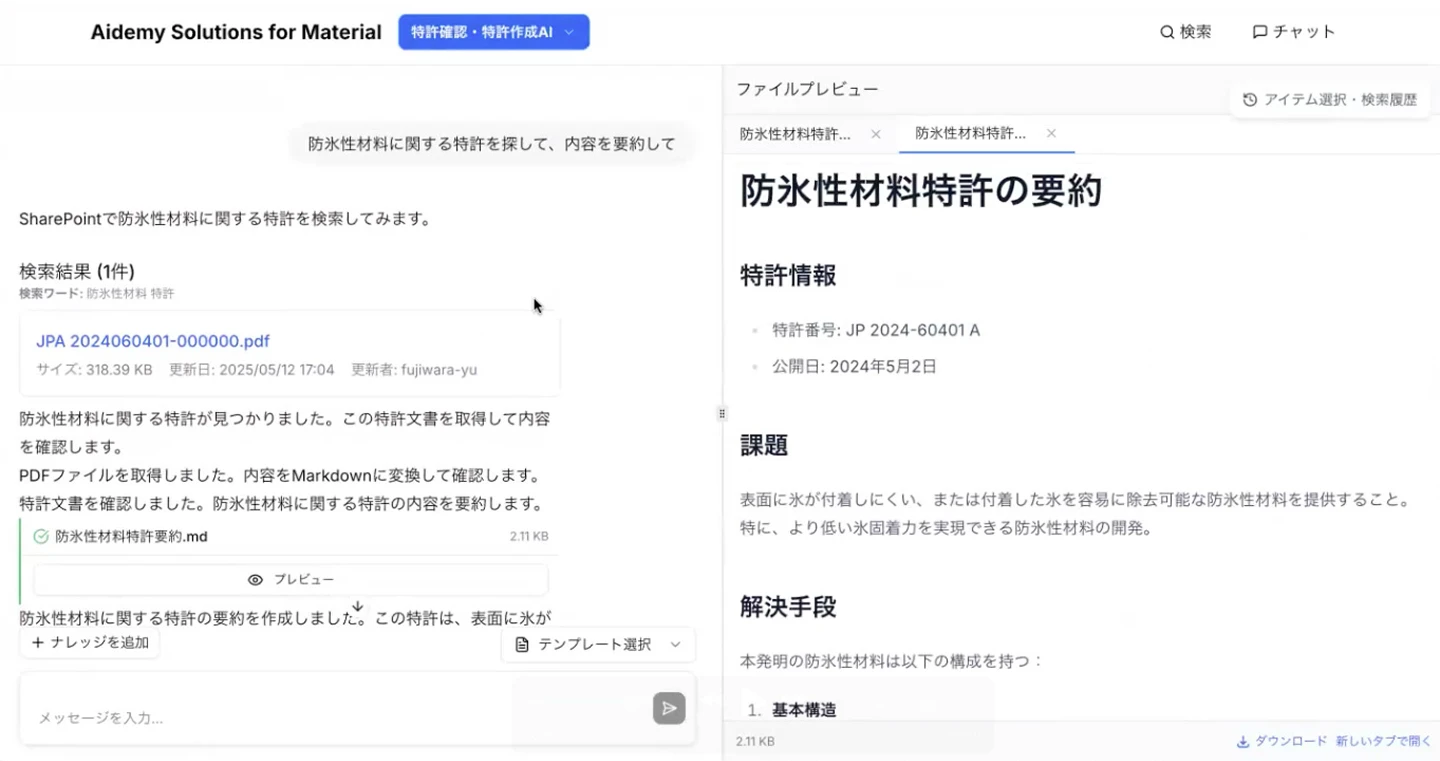Open the テンプレート選択 dropdown
The image size is (1440, 761).
tap(598, 644)
